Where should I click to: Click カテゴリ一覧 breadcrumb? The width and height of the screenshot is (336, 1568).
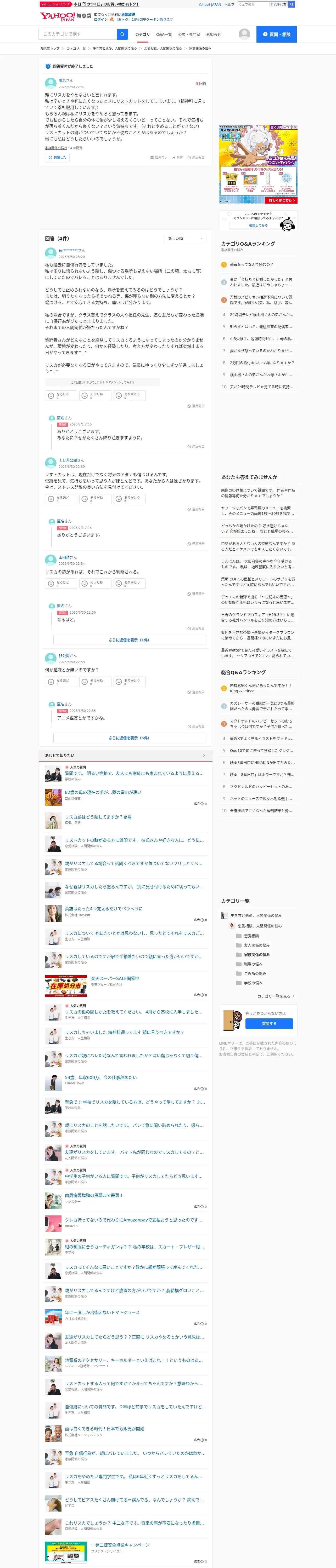click(76, 48)
